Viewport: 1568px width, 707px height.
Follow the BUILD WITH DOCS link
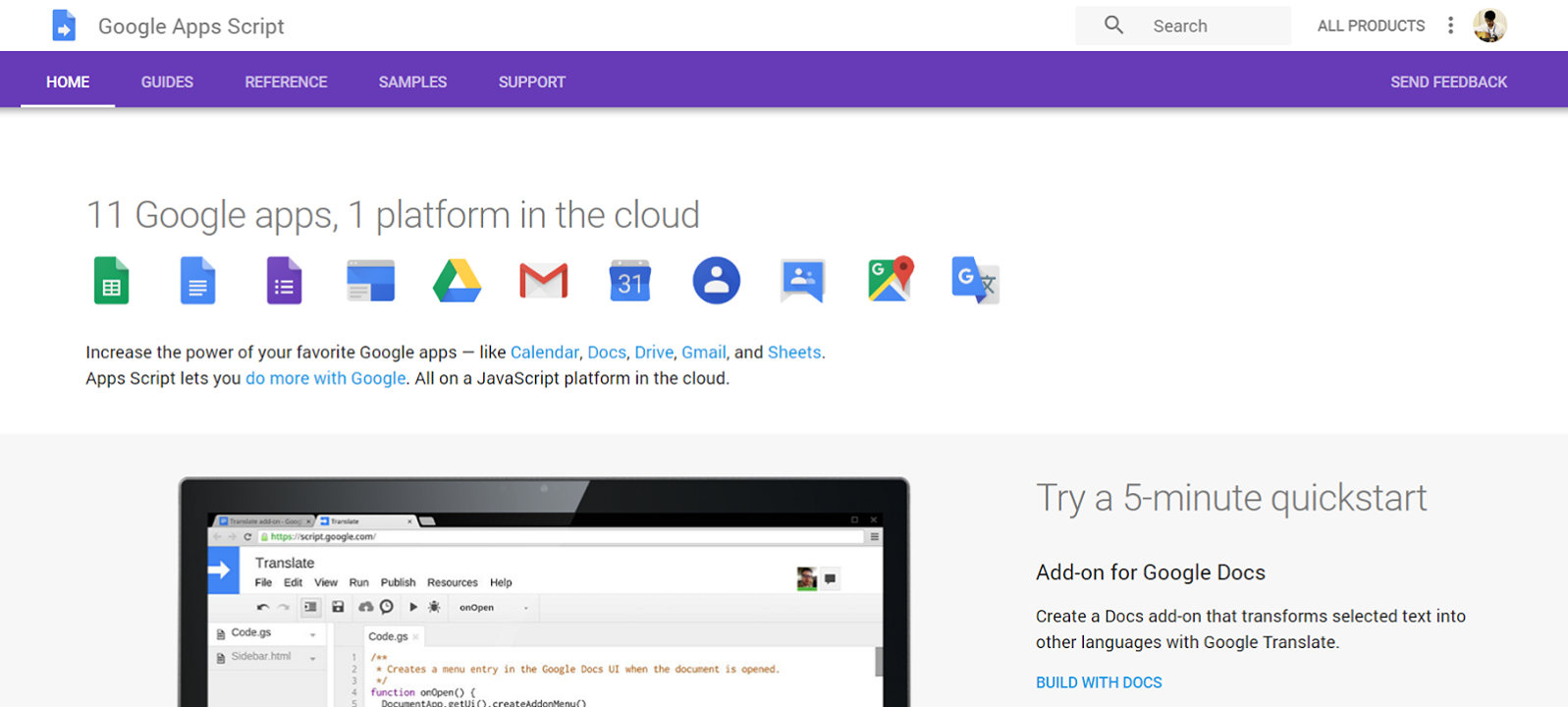coord(1099,682)
